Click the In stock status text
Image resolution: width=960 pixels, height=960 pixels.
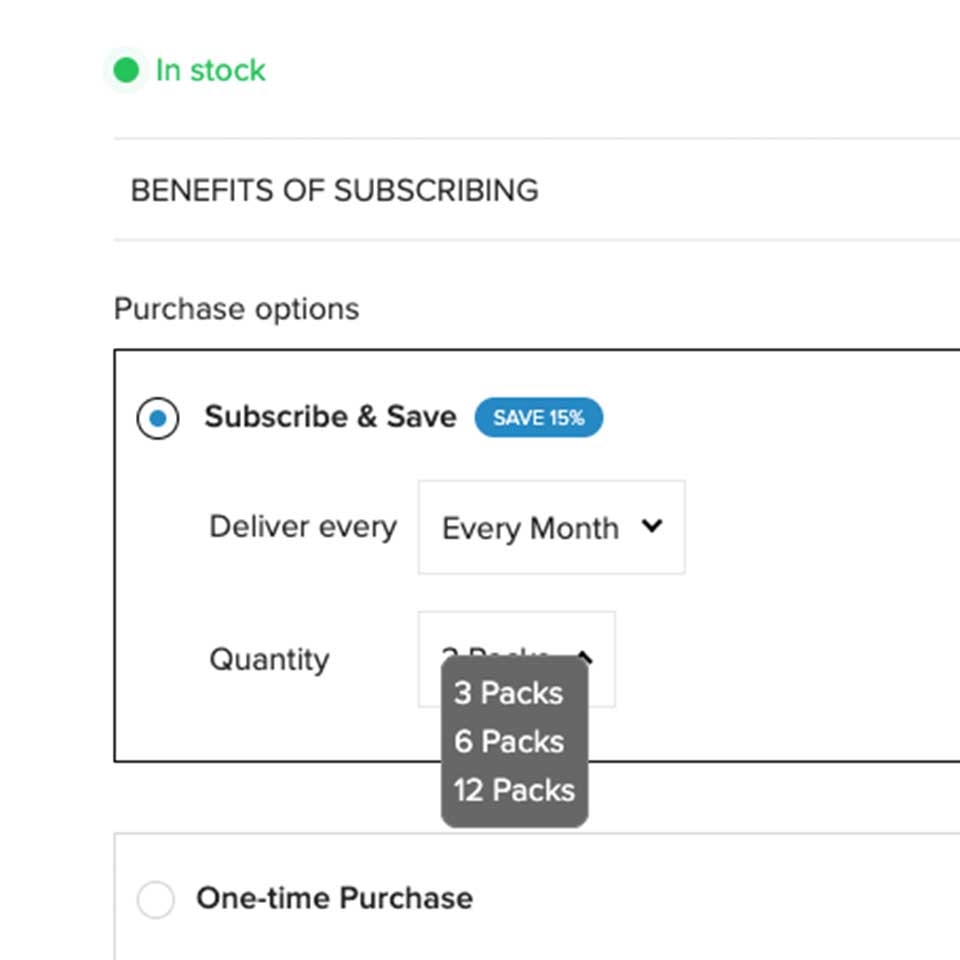(x=210, y=71)
